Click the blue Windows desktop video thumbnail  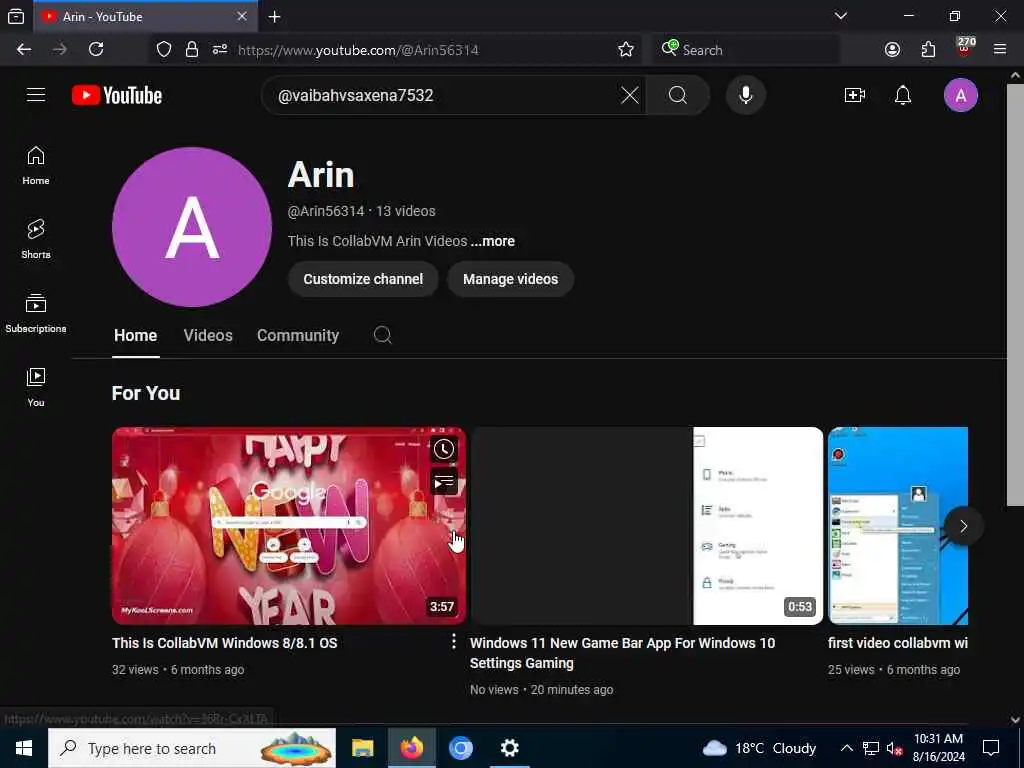(898, 526)
